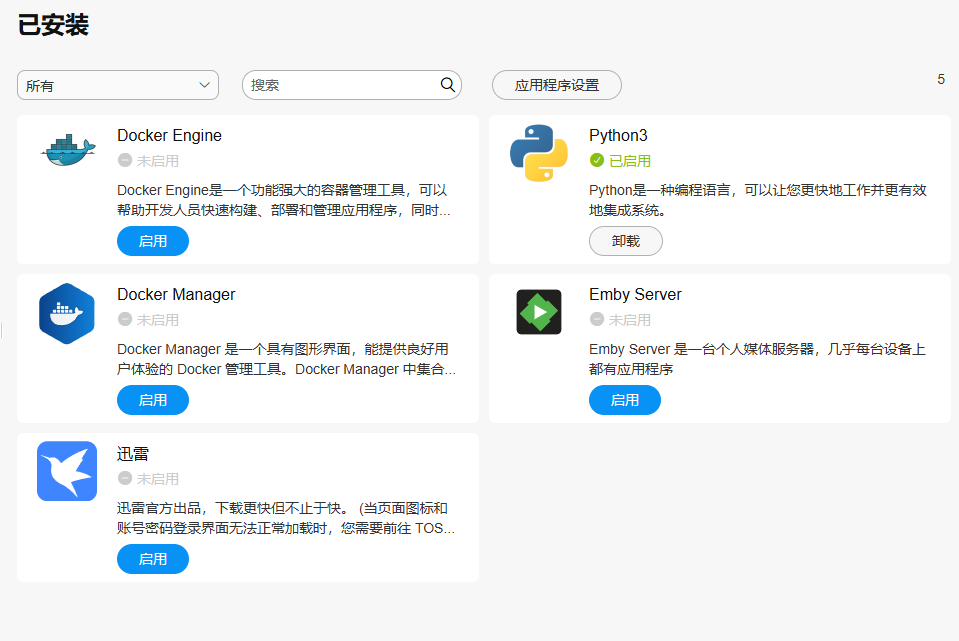This screenshot has width=959, height=641.
Task: Click the 迅雷 title text
Action: click(x=133, y=454)
